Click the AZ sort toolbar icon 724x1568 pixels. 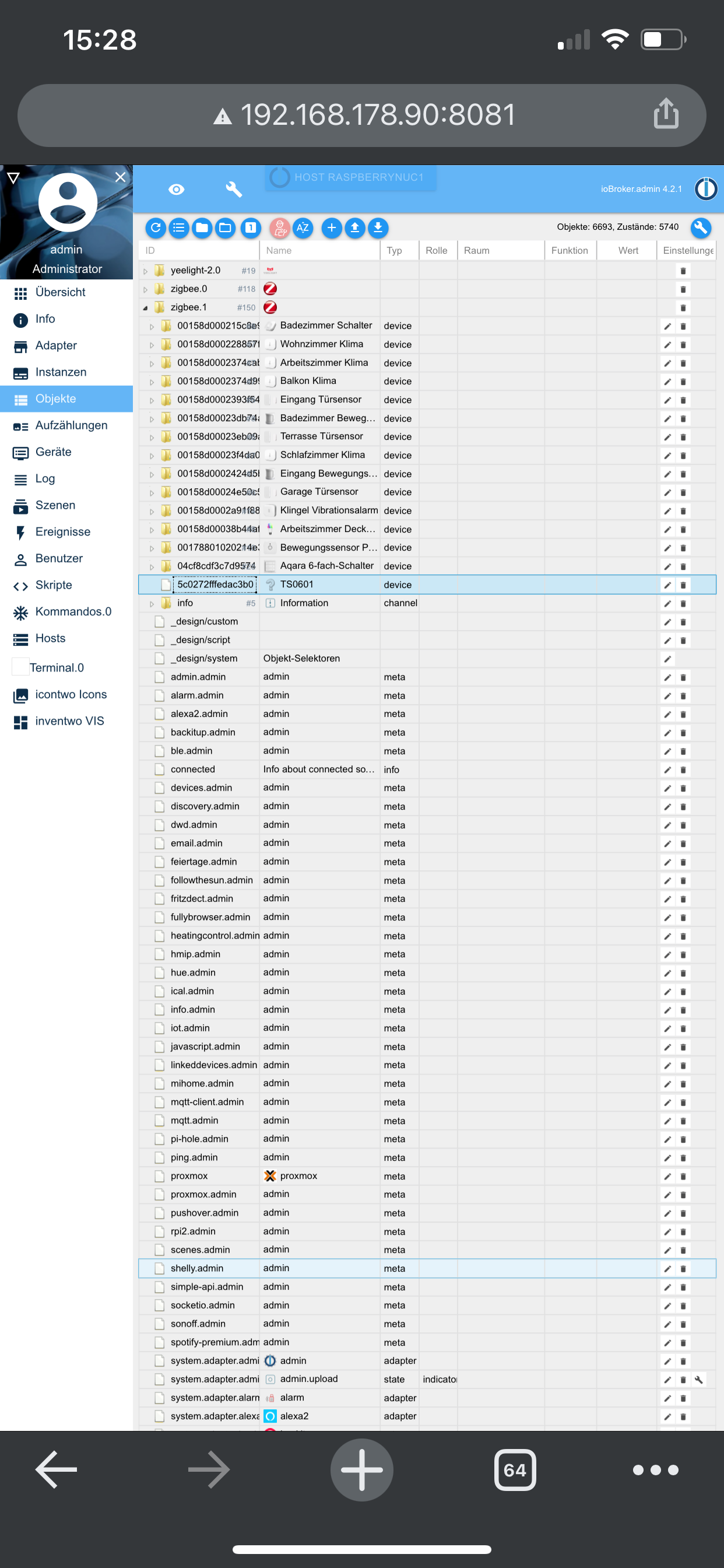[303, 228]
